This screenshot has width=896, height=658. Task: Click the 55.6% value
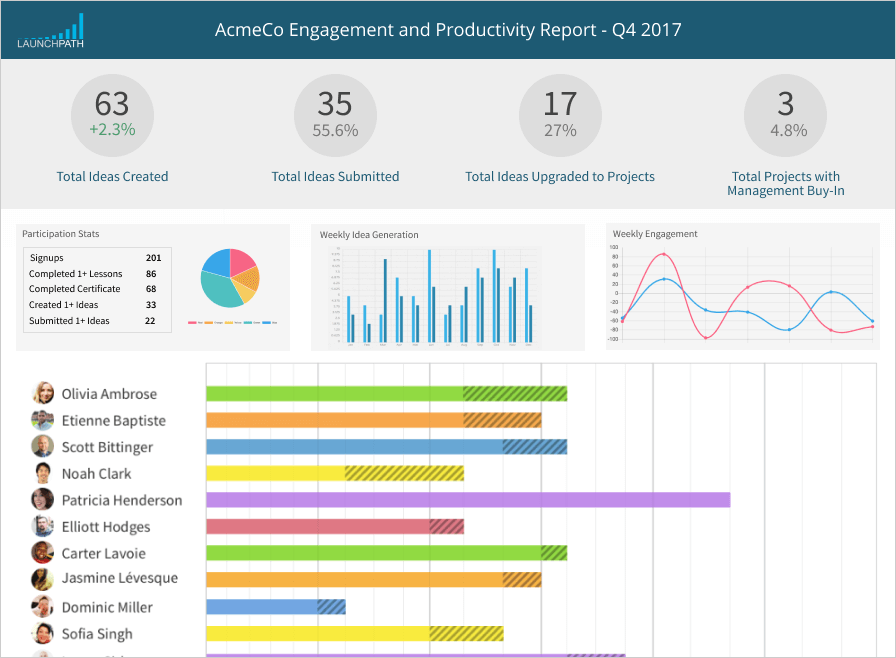coord(335,131)
